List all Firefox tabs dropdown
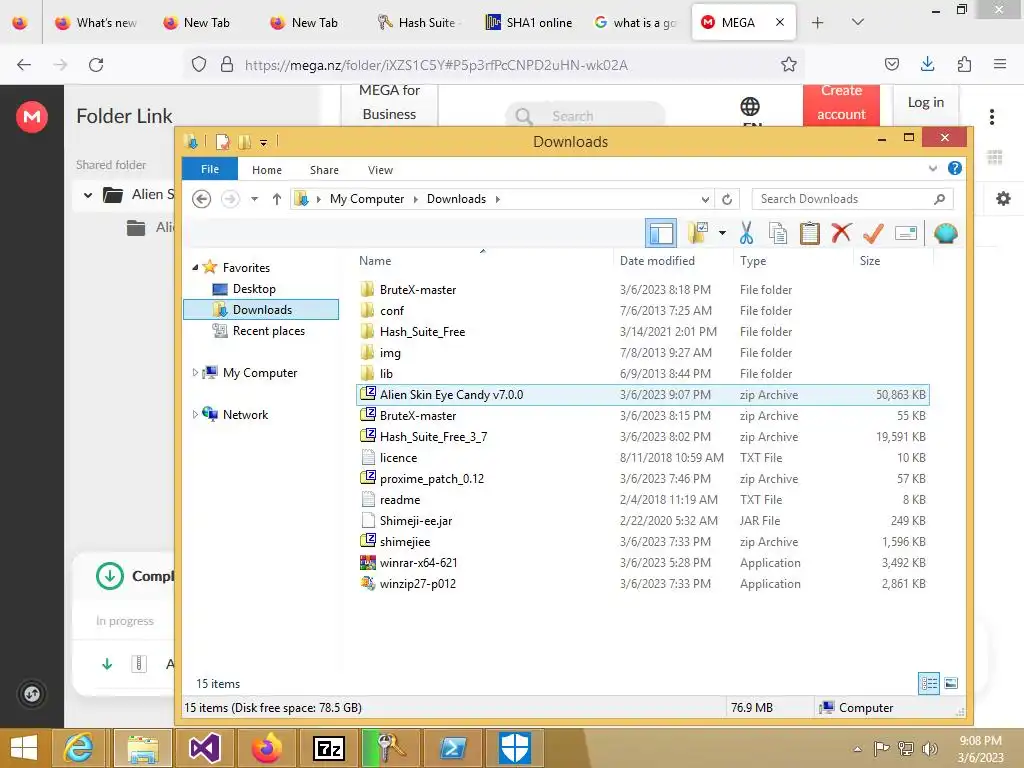The width and height of the screenshot is (1024, 768). pos(857,22)
